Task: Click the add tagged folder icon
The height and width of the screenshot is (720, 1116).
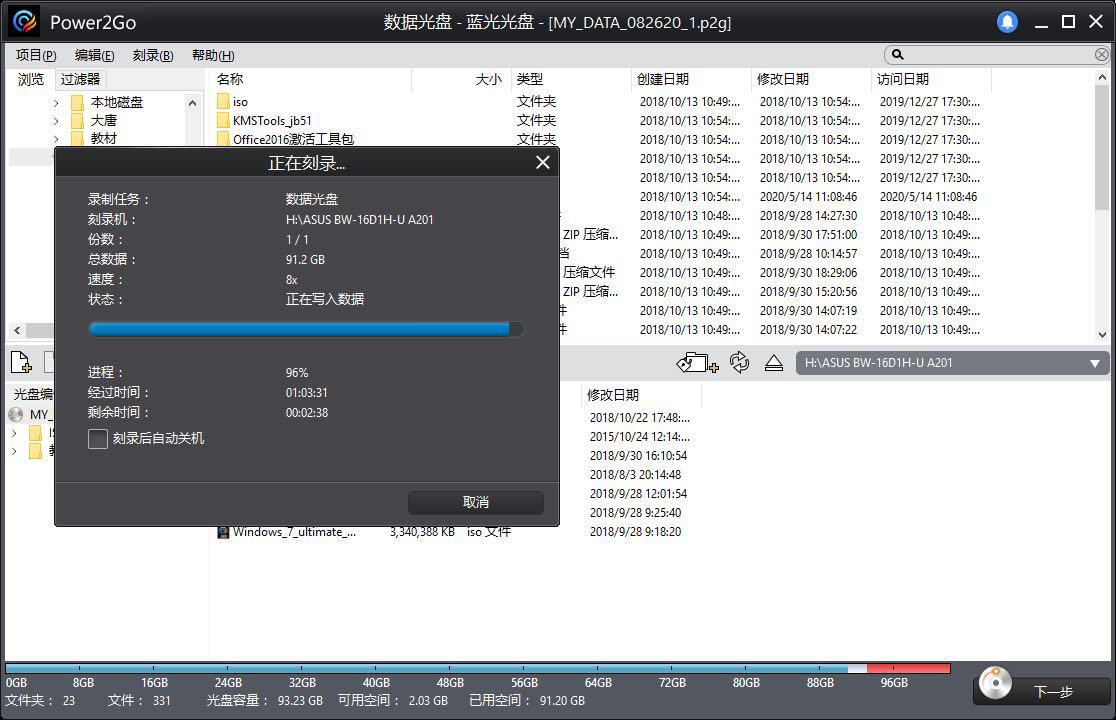Action: tap(697, 363)
